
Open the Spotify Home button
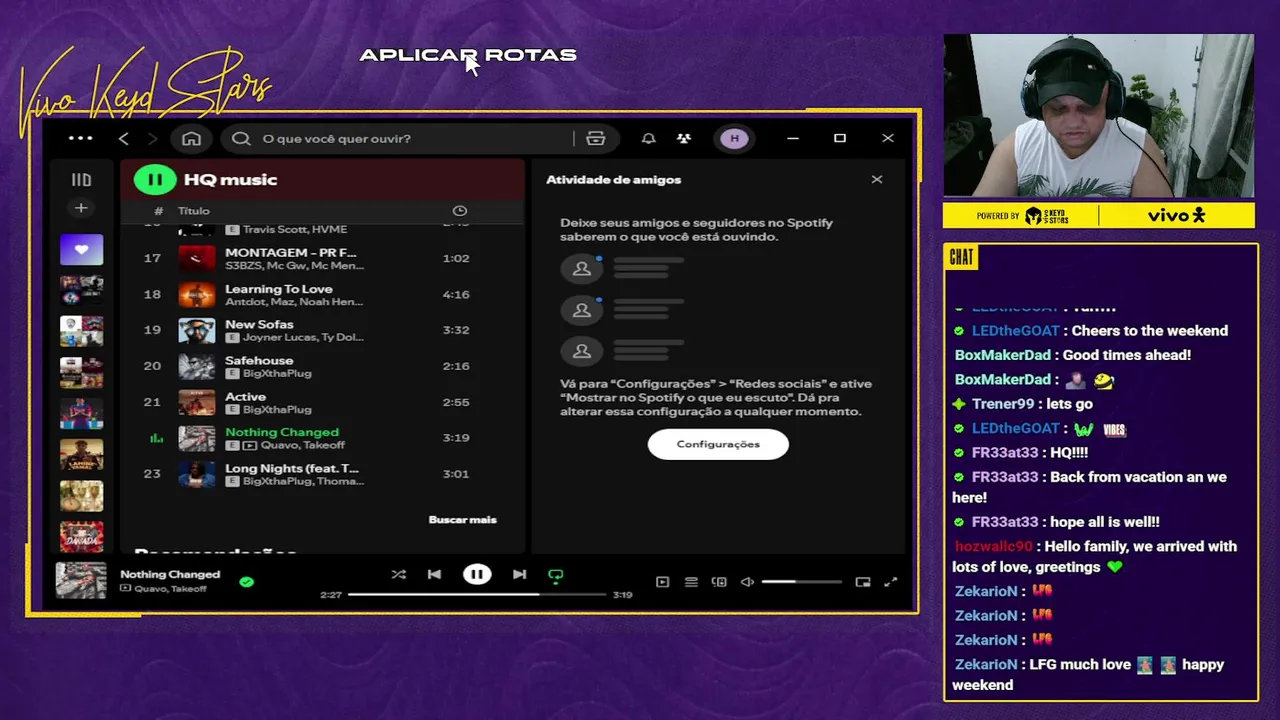click(191, 138)
